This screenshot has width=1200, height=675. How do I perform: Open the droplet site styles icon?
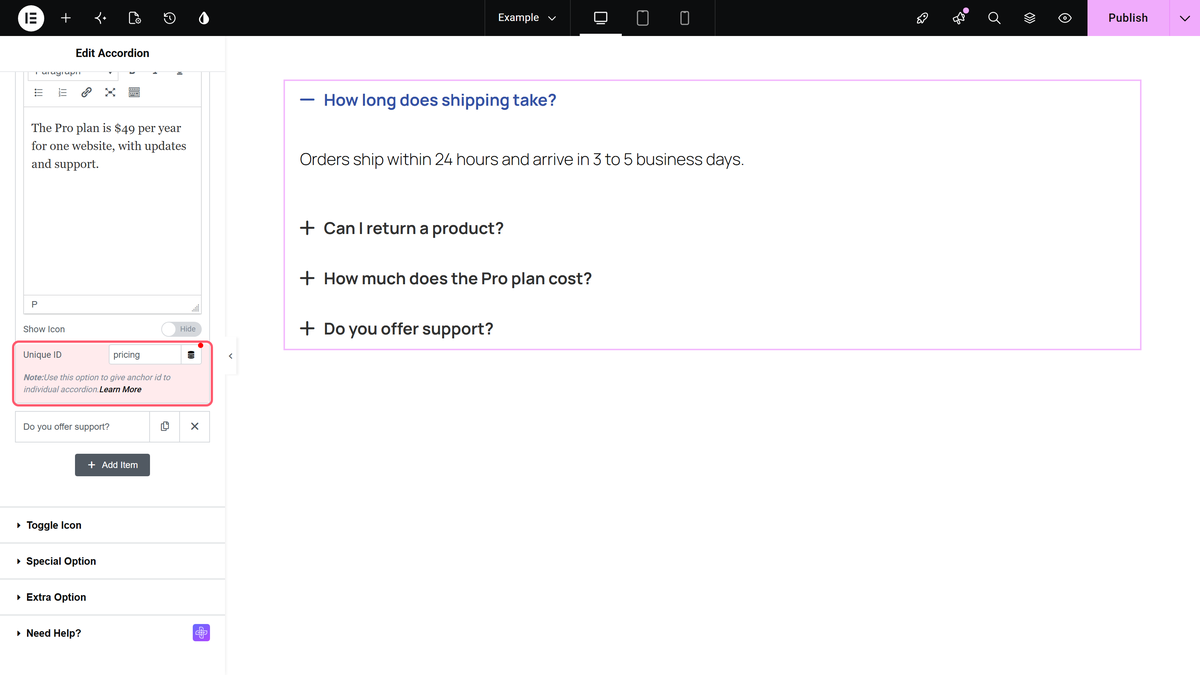pyautogui.click(x=204, y=18)
